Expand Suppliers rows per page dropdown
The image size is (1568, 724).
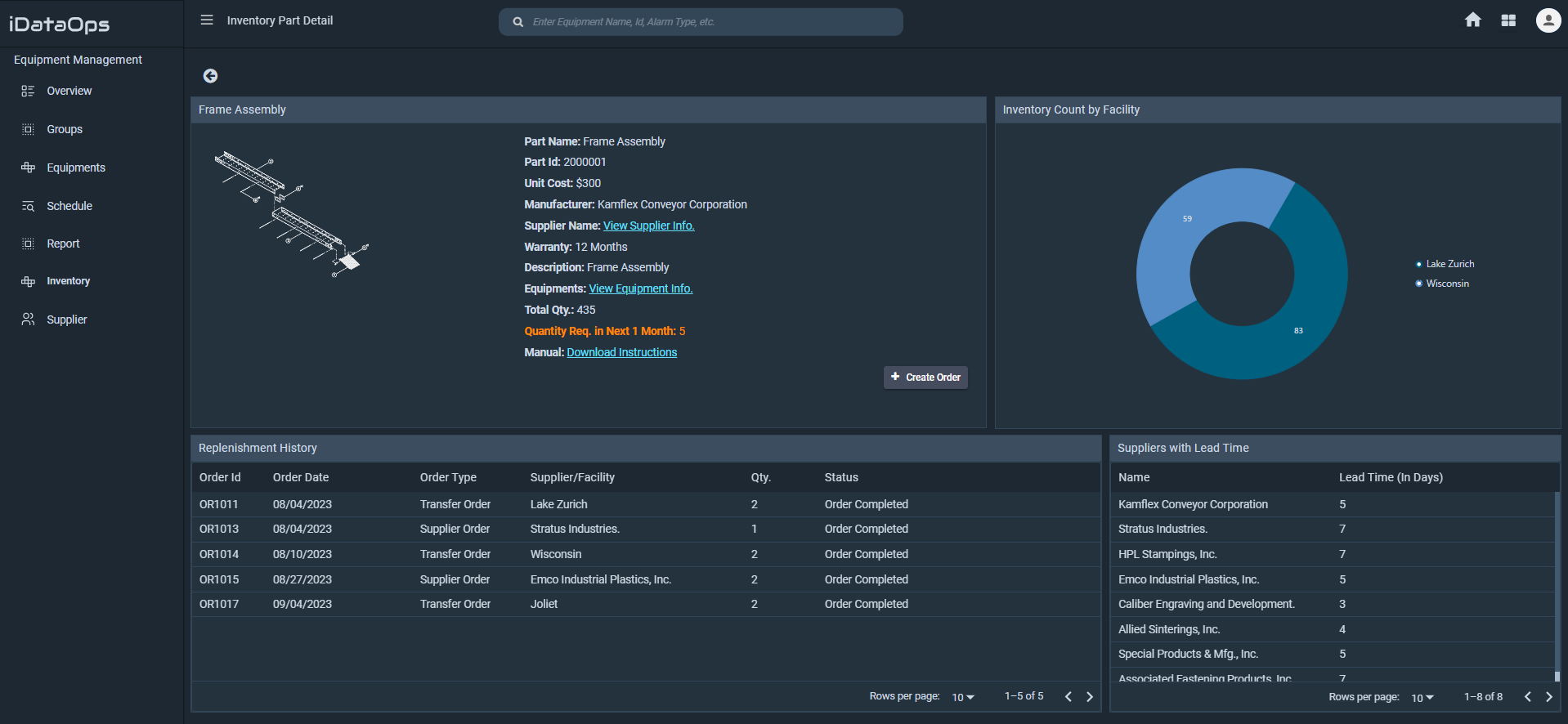[1422, 698]
